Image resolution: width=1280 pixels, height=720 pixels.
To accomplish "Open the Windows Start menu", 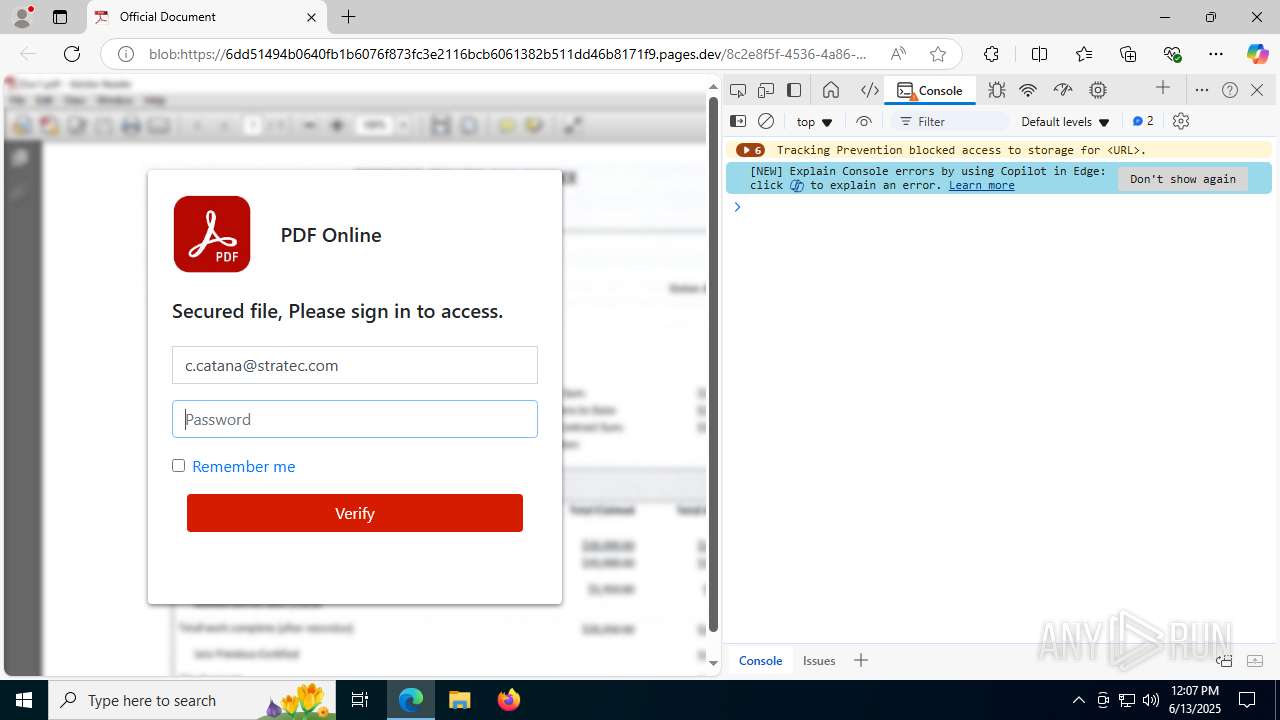I will click(24, 700).
